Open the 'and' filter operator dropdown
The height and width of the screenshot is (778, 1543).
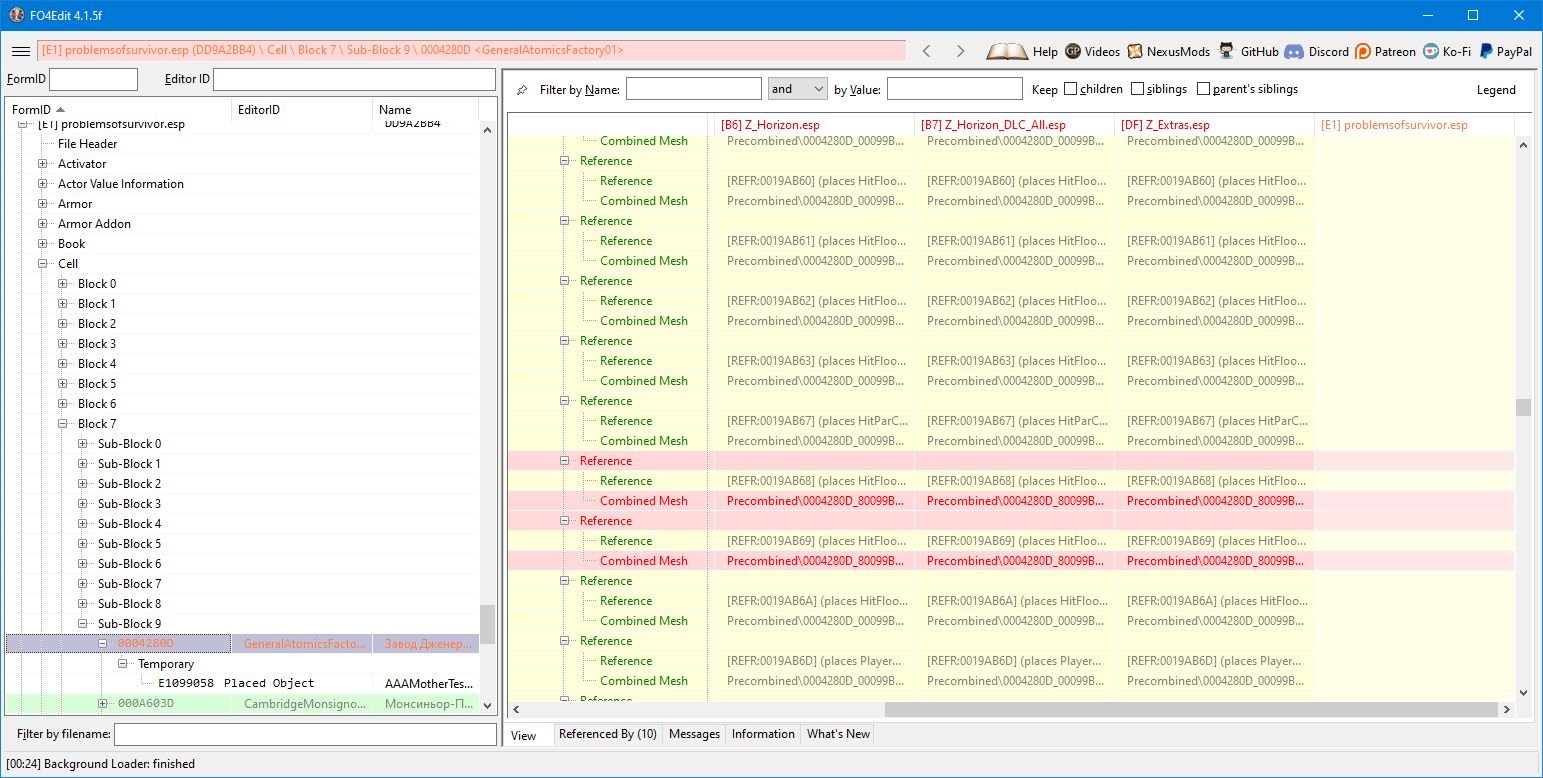(x=797, y=89)
